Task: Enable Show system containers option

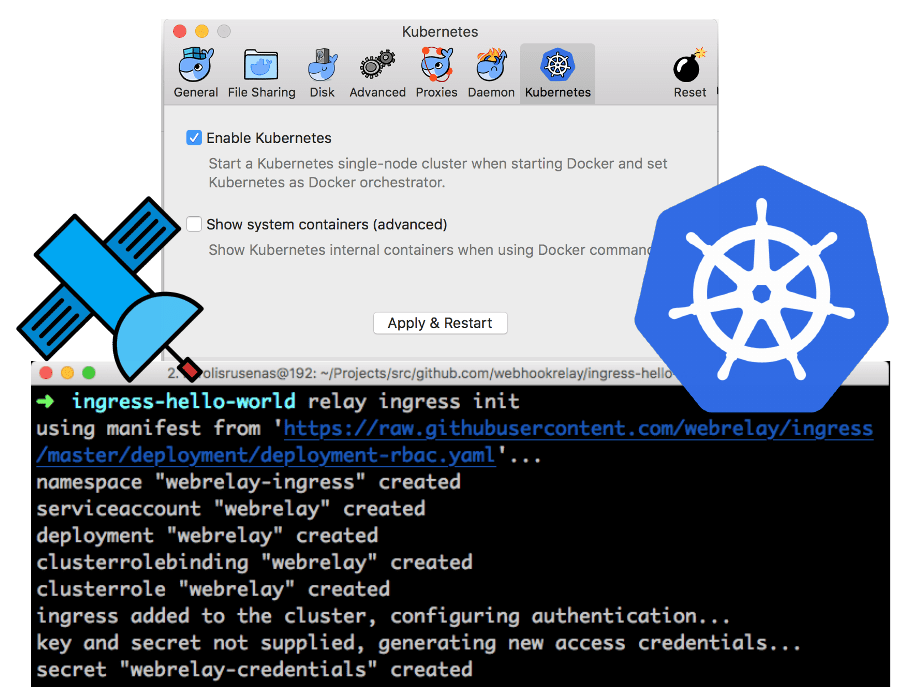Action: point(194,224)
